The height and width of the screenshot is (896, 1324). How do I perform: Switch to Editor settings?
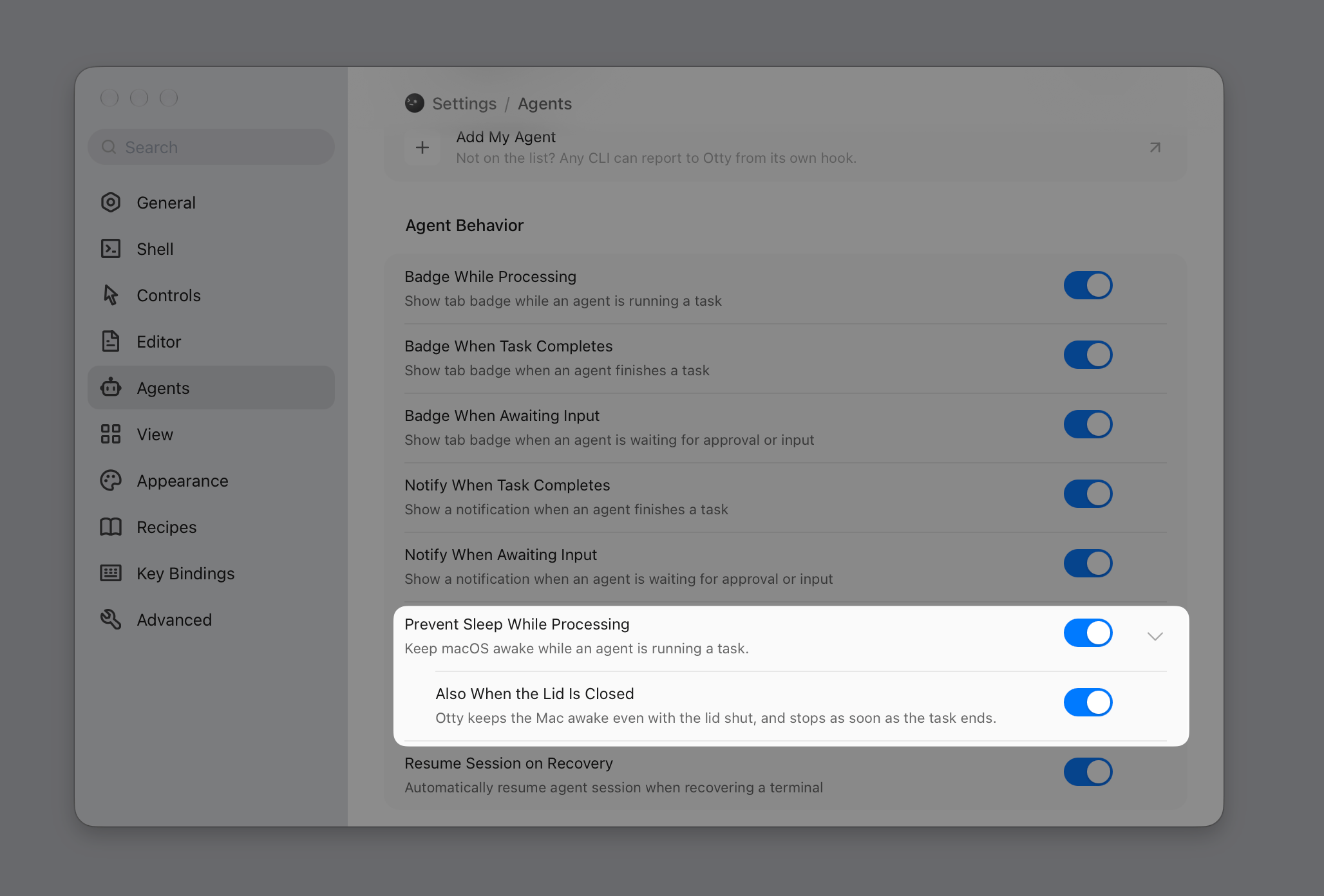tap(211, 342)
